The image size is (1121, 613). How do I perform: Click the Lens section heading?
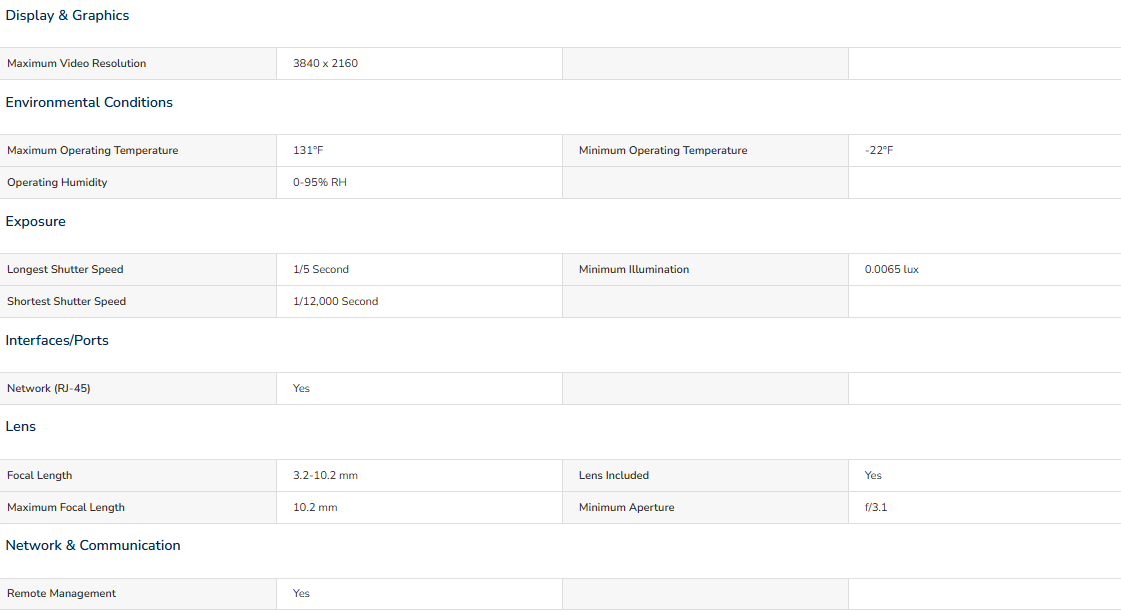point(21,426)
